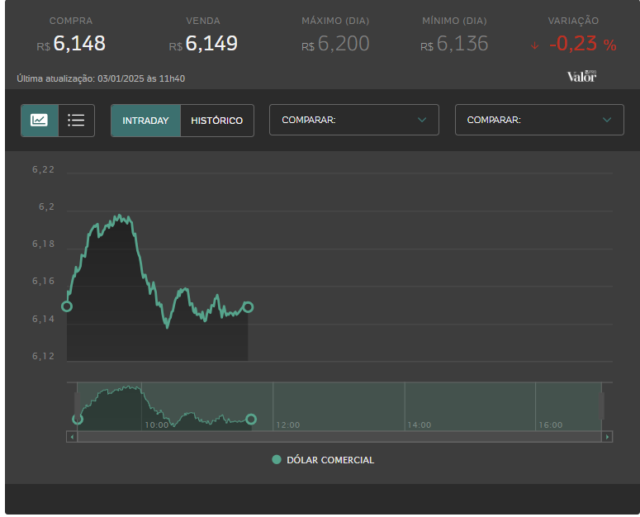Click the 6,22 y-axis label
The width and height of the screenshot is (640, 517).
click(43, 170)
